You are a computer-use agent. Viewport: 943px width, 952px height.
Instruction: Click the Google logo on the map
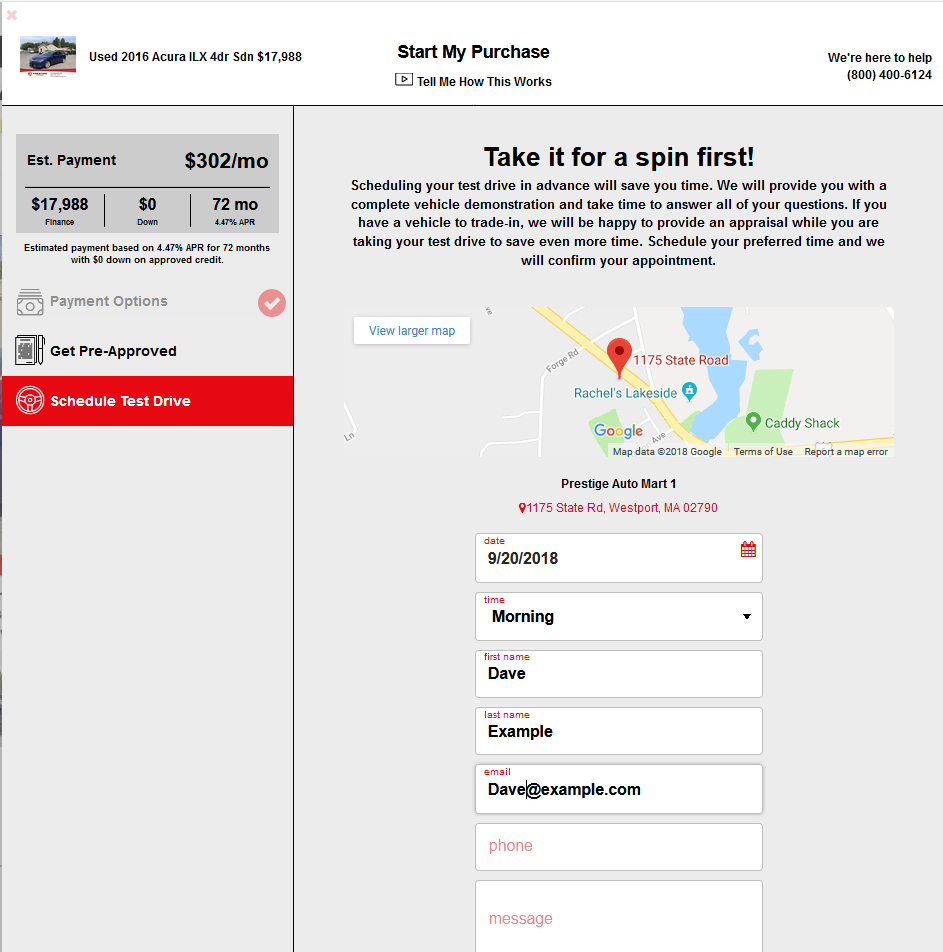click(618, 431)
